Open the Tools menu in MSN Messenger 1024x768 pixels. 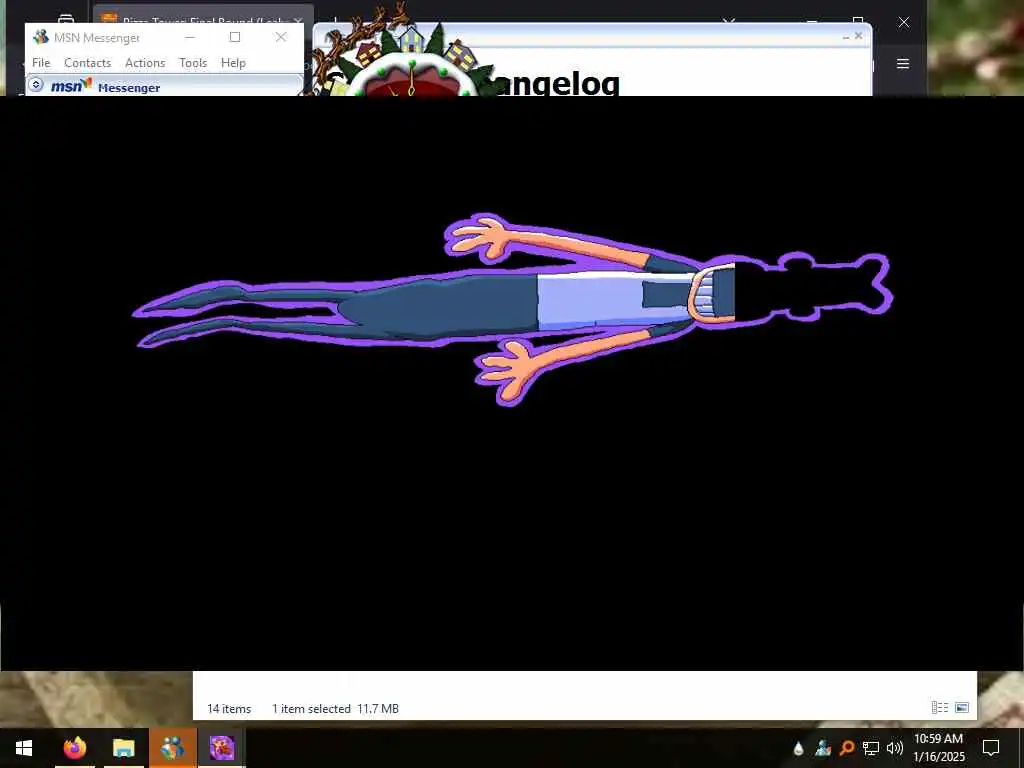pos(193,63)
